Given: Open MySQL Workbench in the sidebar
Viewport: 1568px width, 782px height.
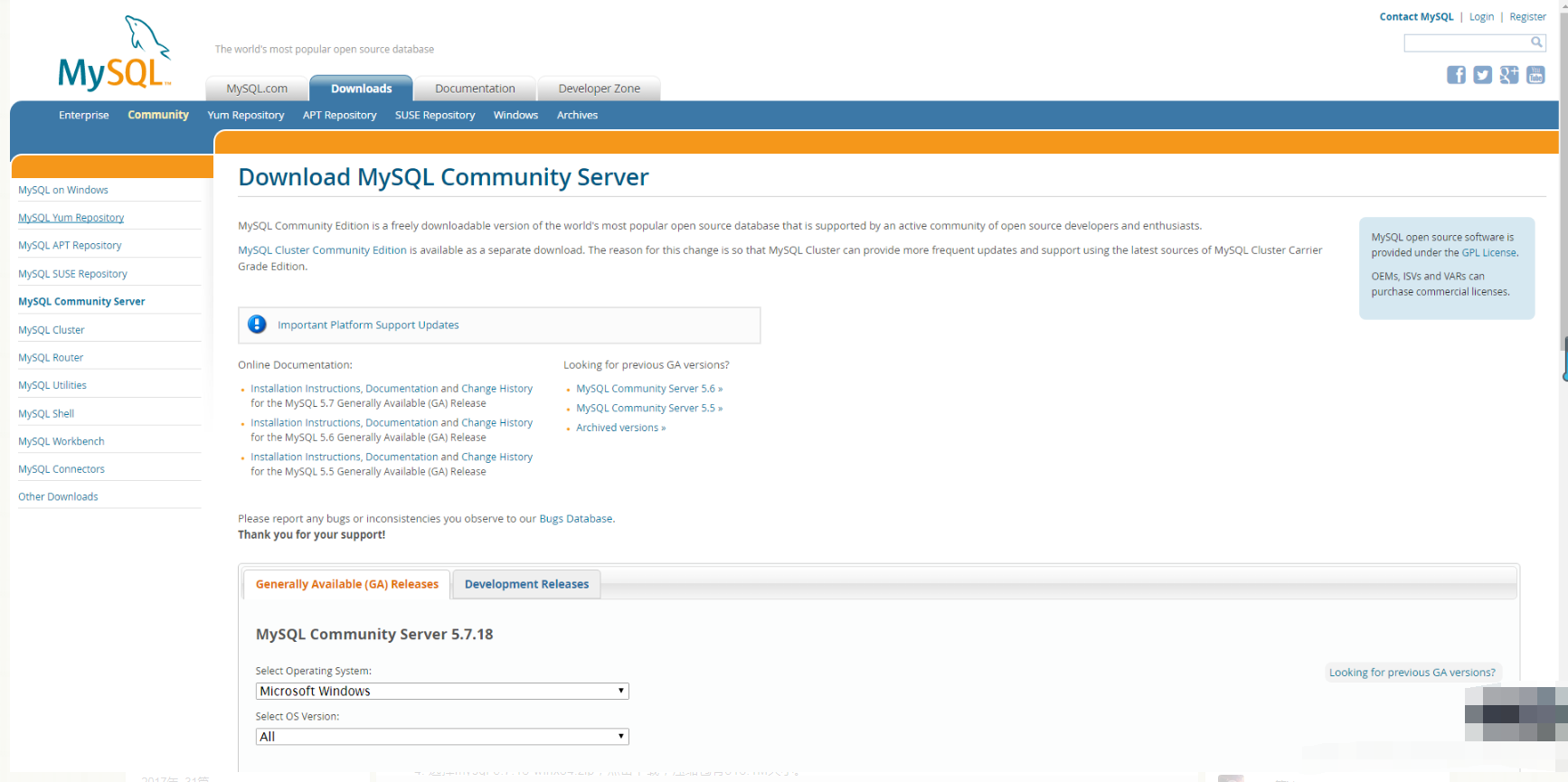Looking at the screenshot, I should pos(61,442).
